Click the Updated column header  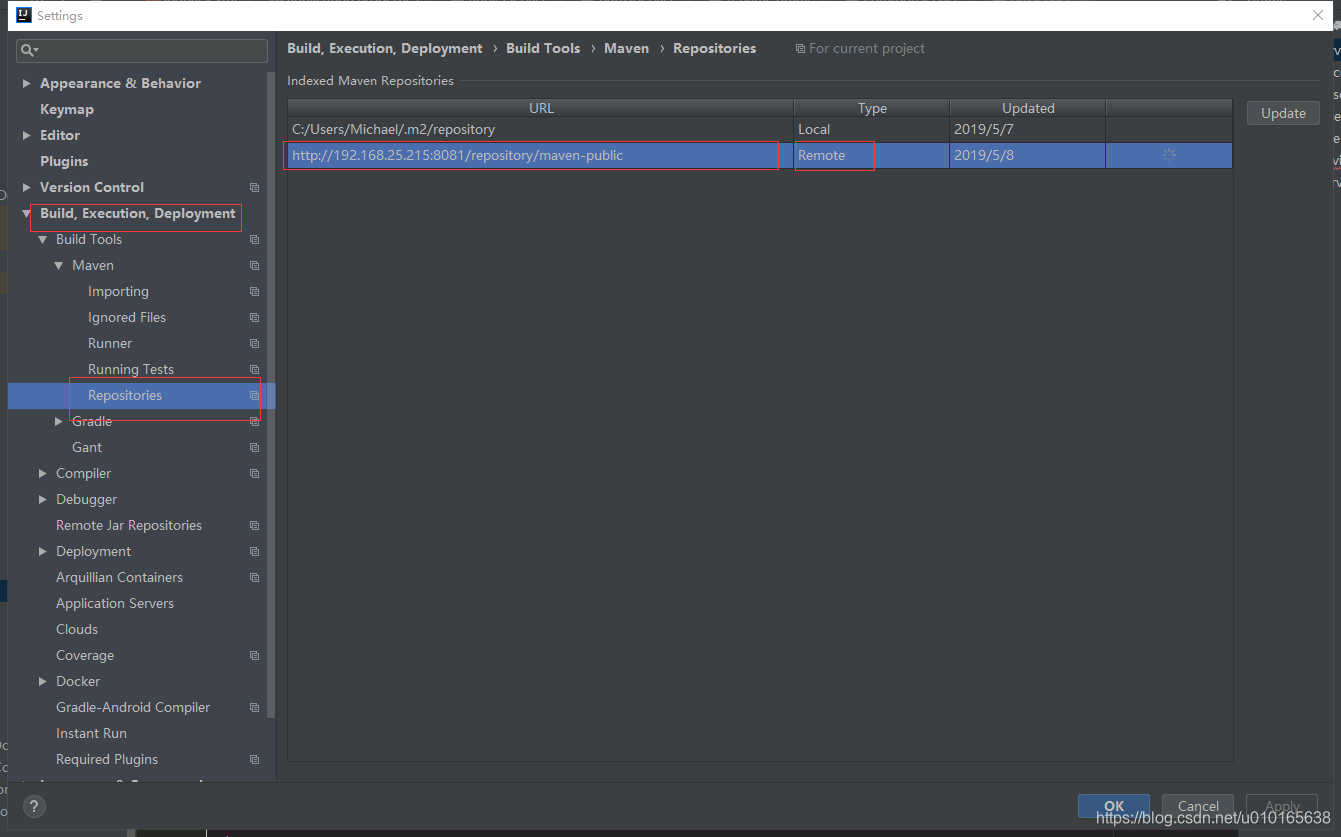1028,108
